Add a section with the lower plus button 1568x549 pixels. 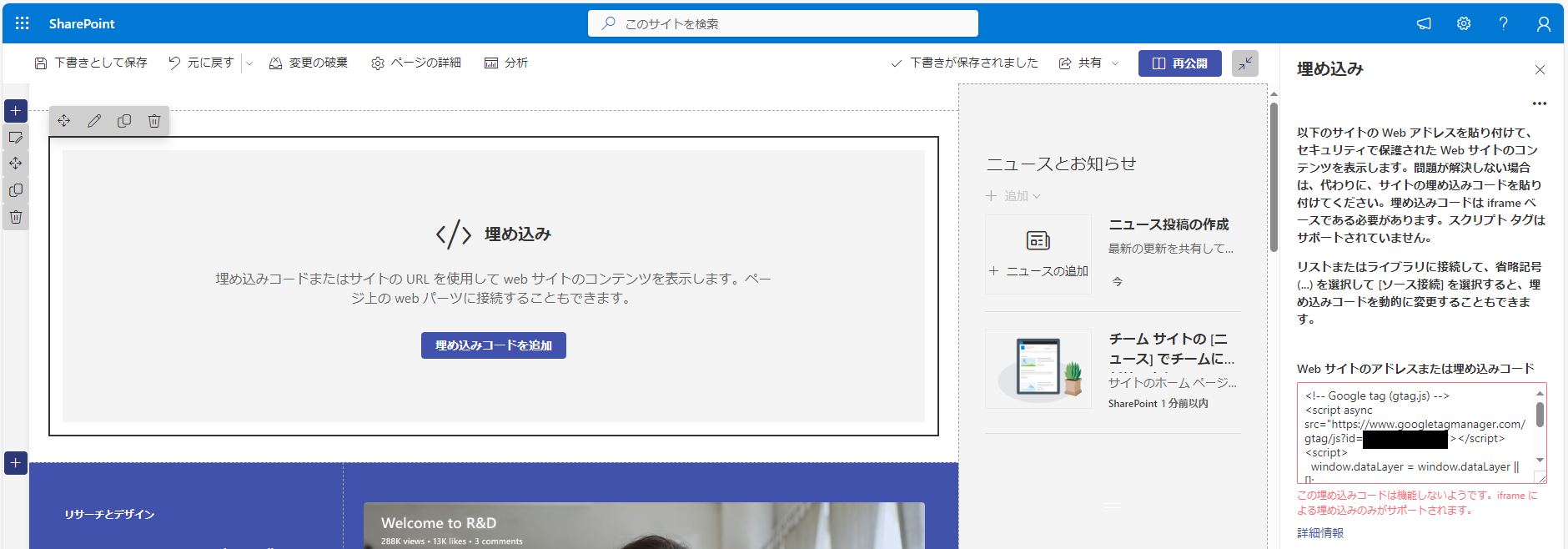click(x=16, y=463)
